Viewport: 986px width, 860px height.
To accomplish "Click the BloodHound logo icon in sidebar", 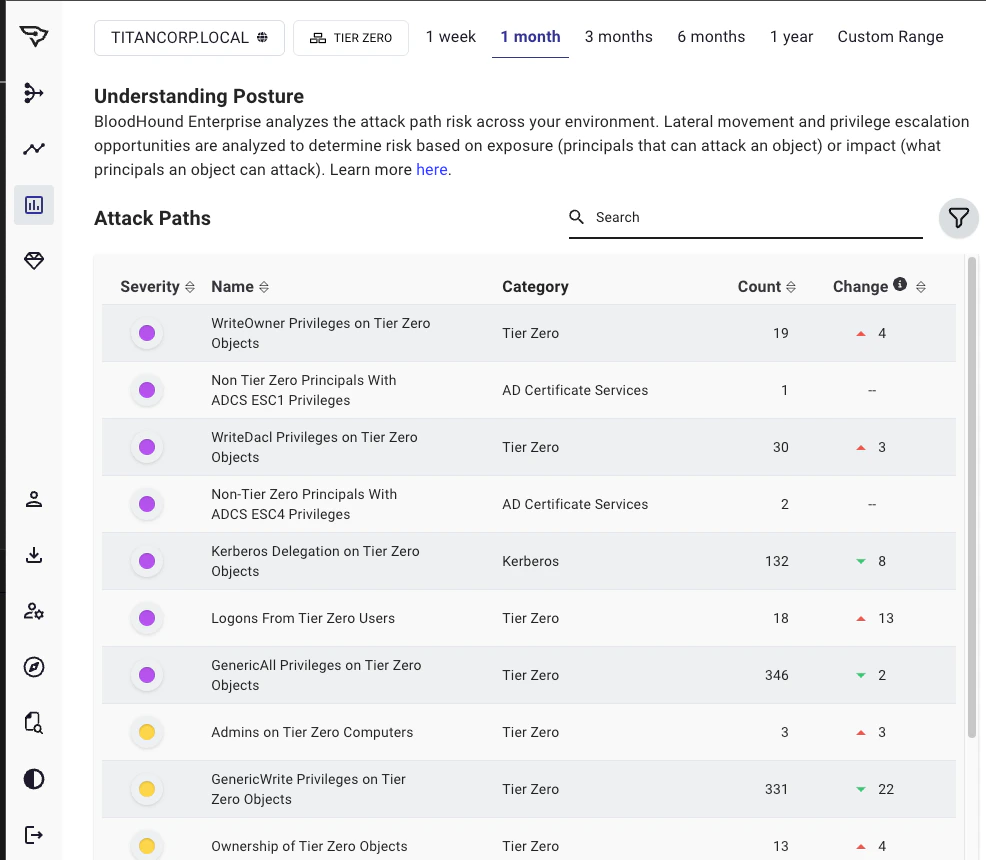I will (x=34, y=37).
